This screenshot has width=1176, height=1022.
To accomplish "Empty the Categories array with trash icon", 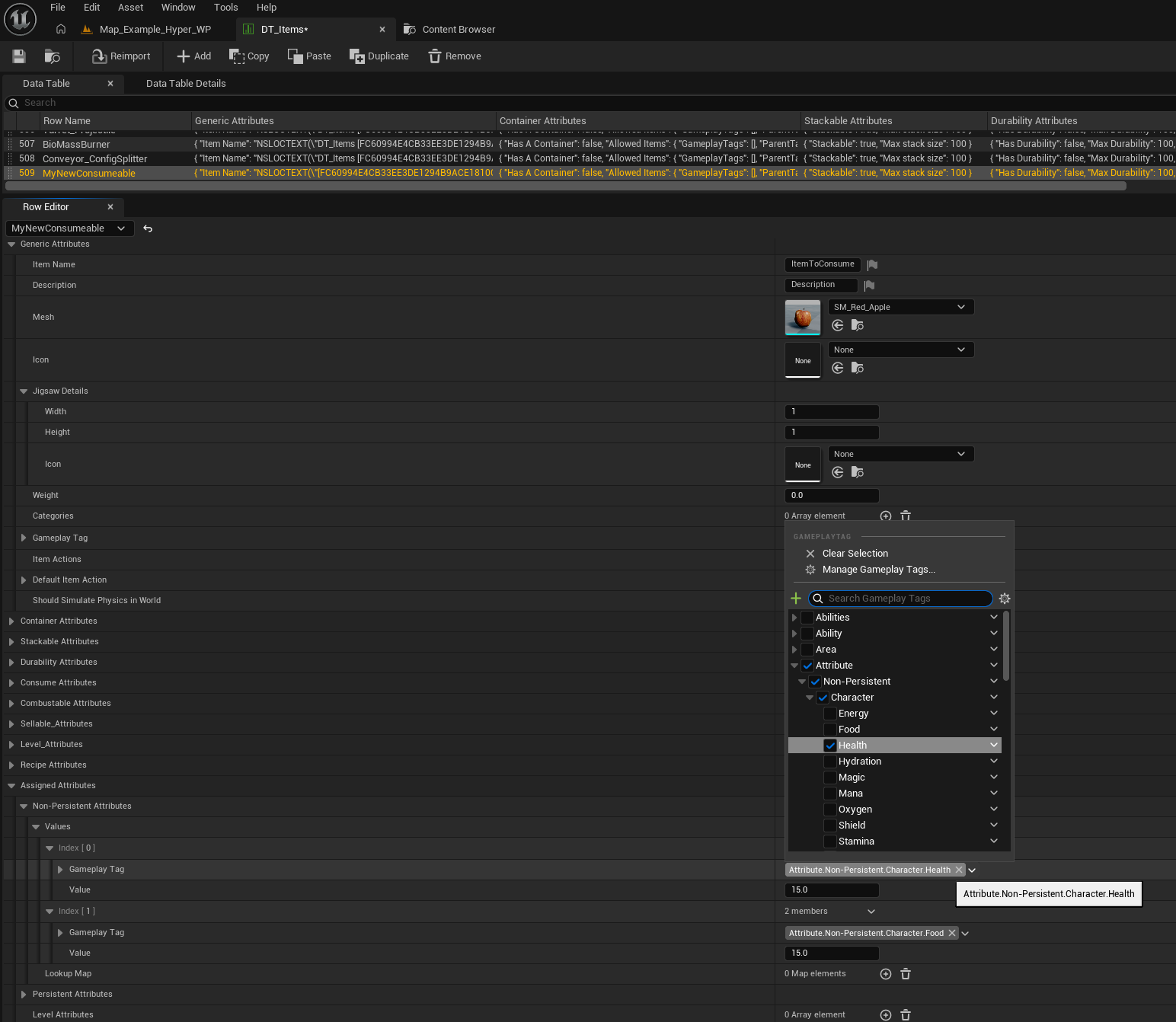I will 906,516.
